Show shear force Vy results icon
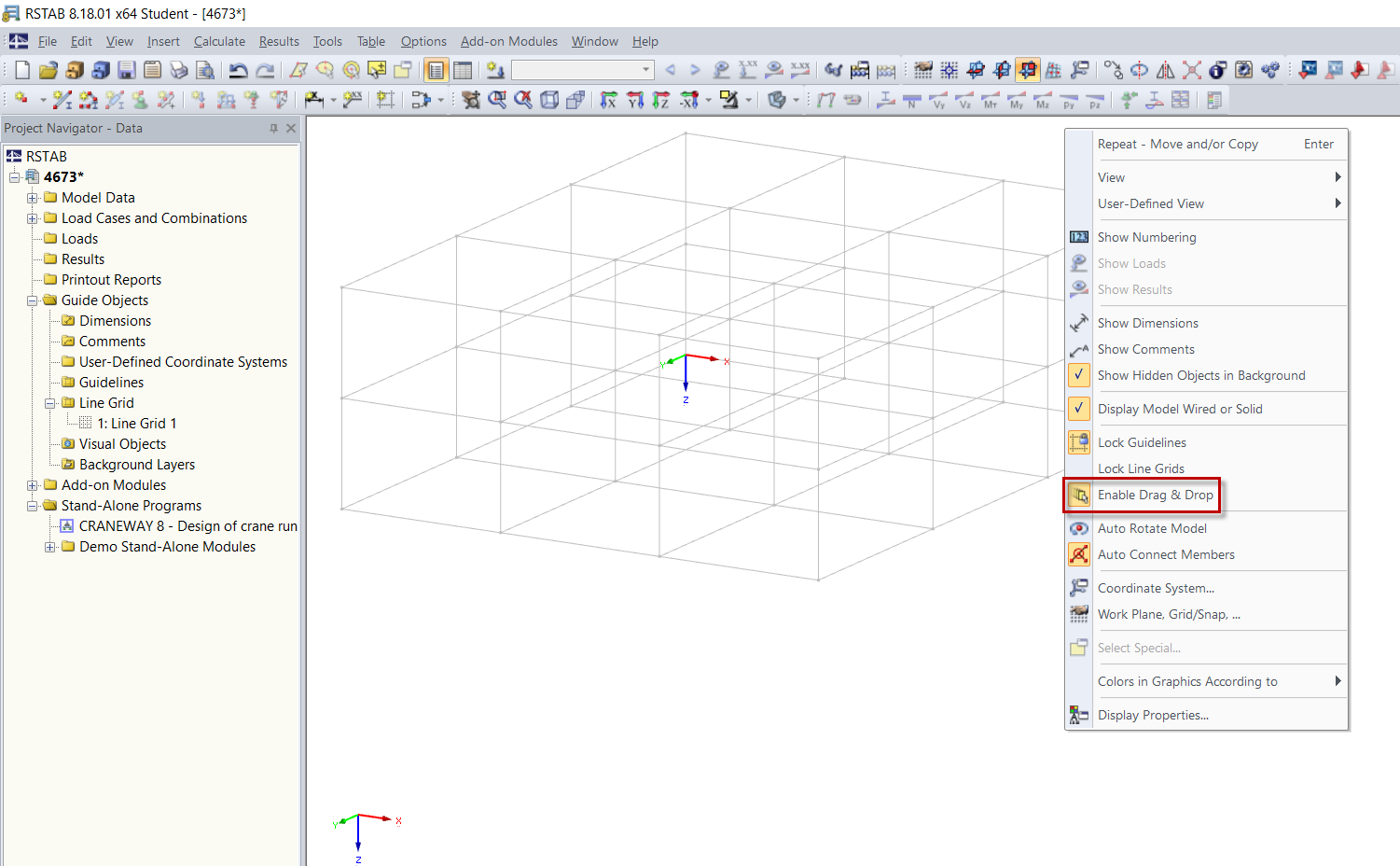The width and height of the screenshot is (1400, 866). 938,100
